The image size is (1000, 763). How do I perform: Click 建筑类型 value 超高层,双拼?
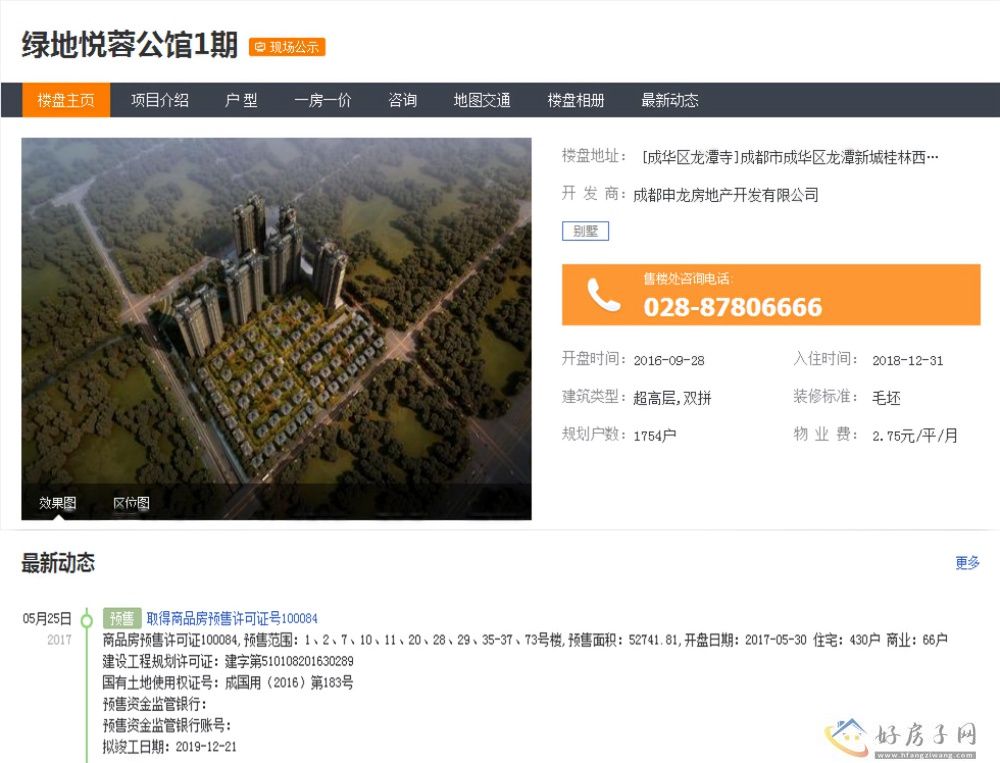(x=672, y=398)
